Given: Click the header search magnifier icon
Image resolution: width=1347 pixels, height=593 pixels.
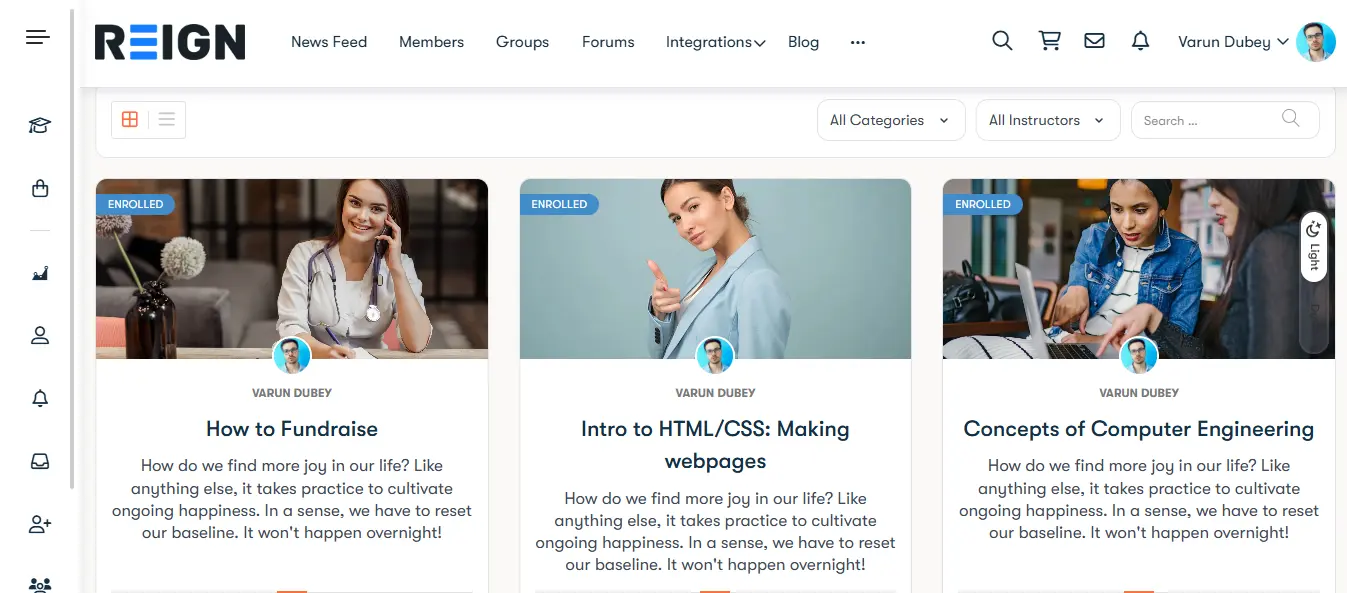Looking at the screenshot, I should [1002, 41].
